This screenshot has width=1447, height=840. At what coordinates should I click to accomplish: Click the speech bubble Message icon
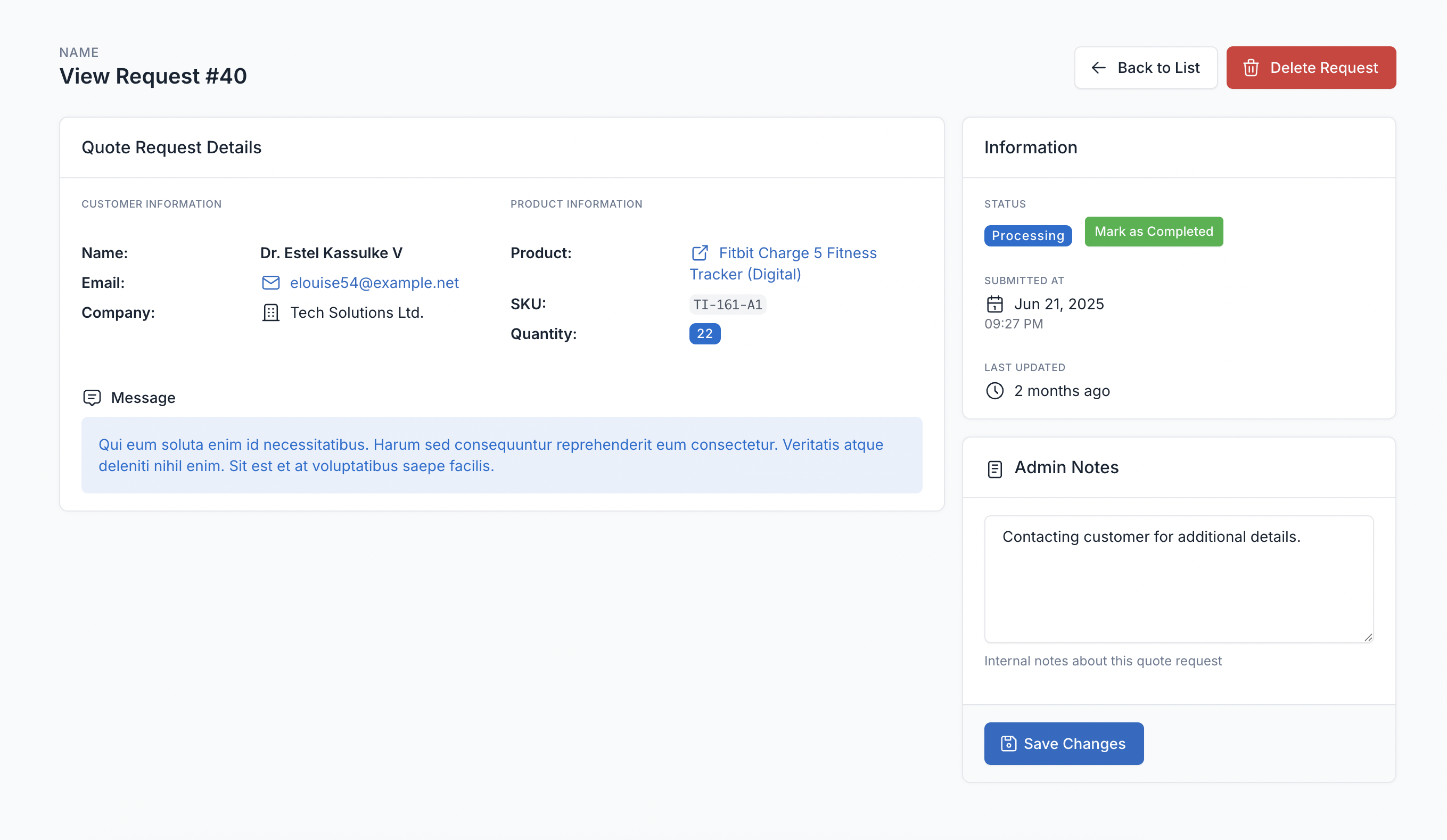(x=92, y=397)
